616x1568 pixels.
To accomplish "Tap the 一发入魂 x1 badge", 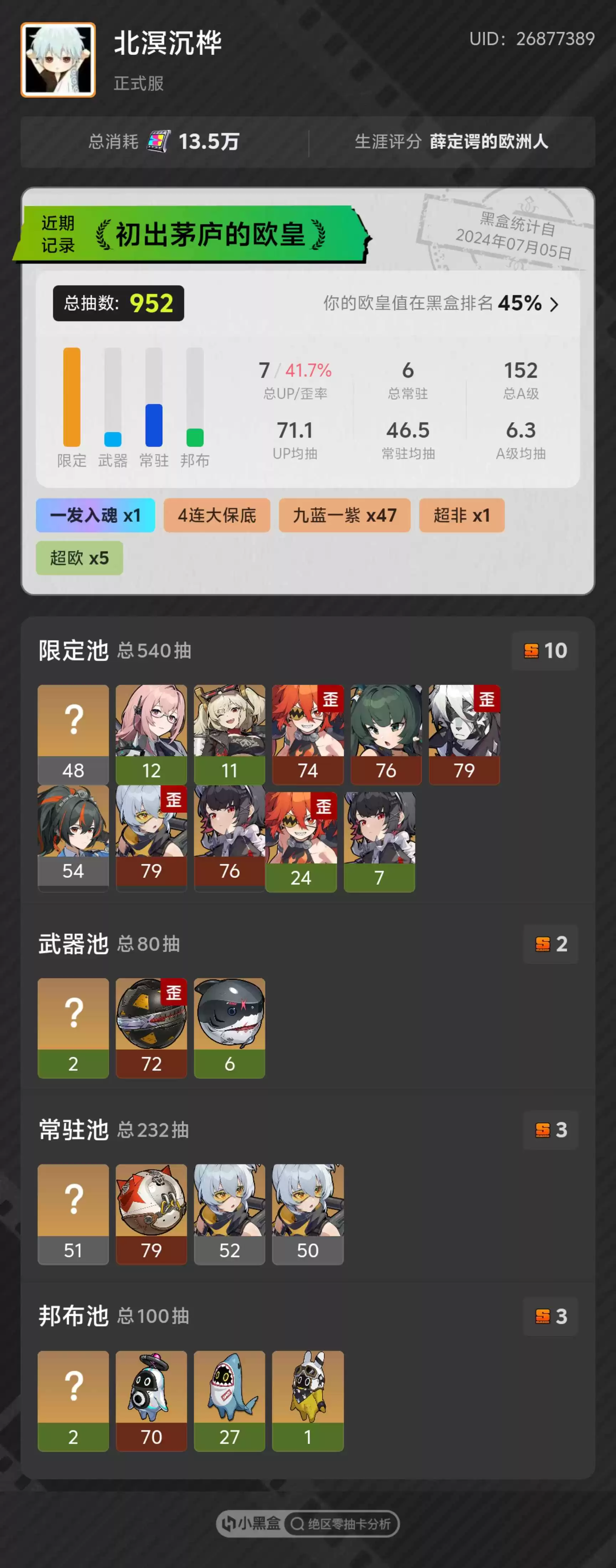I will (96, 515).
